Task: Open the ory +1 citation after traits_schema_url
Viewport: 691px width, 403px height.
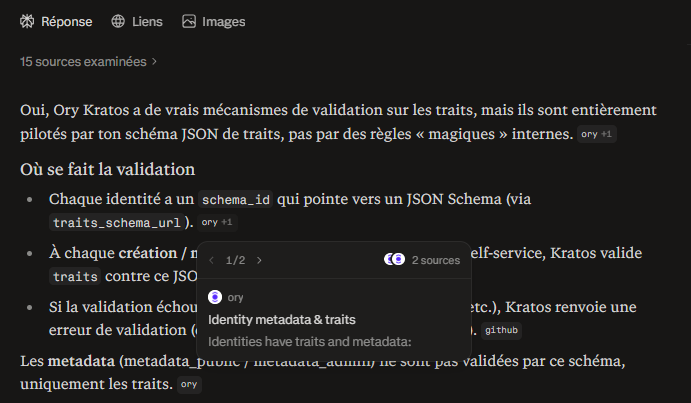Action: tap(216, 222)
